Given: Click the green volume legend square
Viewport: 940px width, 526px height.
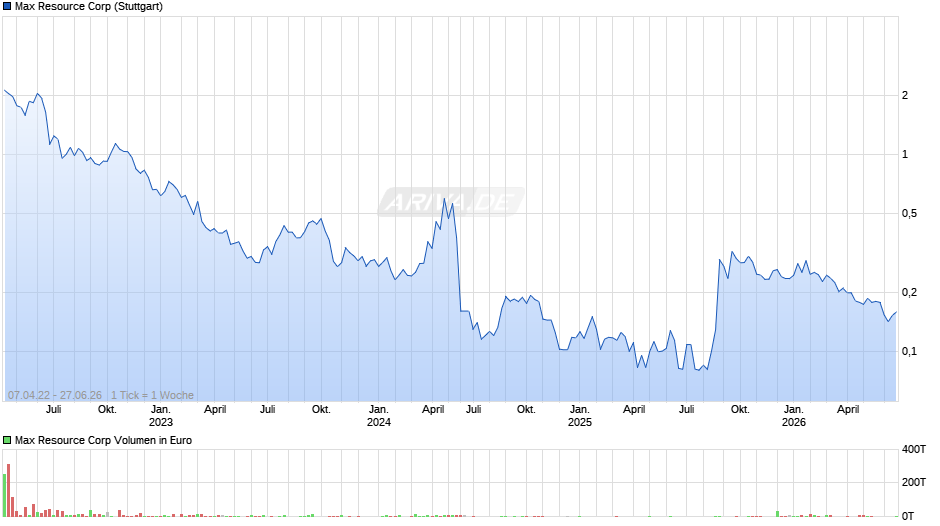Looking at the screenshot, I should click(x=7, y=440).
